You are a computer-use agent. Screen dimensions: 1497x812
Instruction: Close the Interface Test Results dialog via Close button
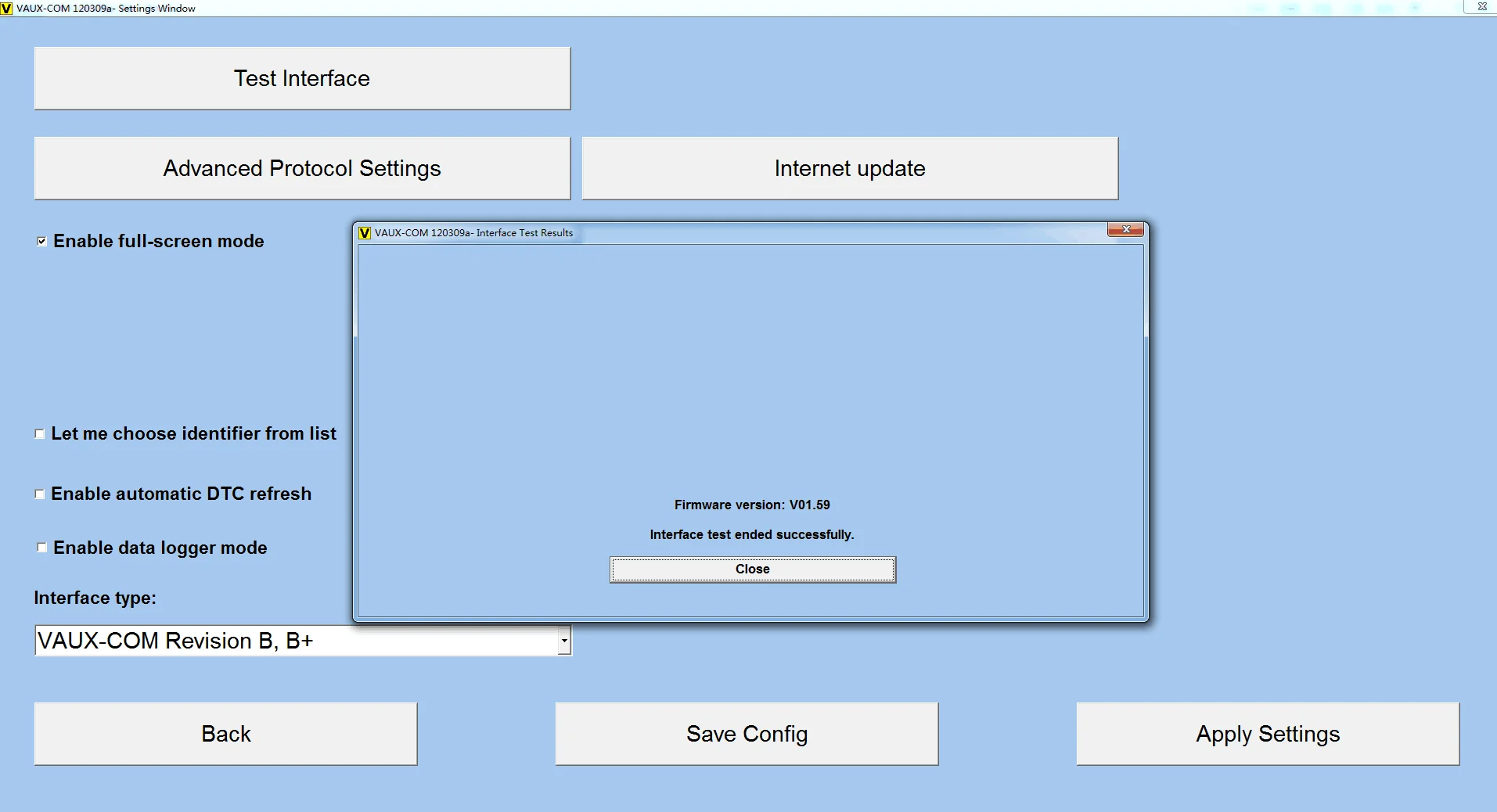[x=753, y=569]
